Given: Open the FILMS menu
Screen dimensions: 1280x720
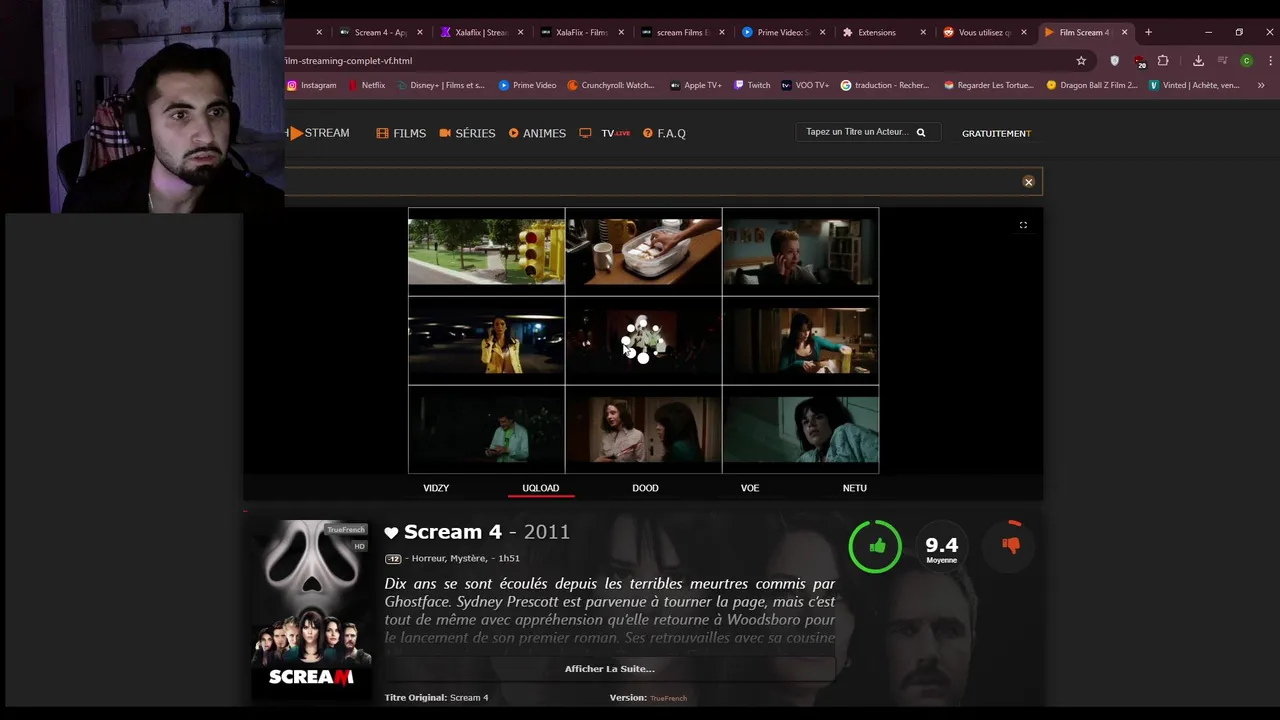Looking at the screenshot, I should (401, 133).
